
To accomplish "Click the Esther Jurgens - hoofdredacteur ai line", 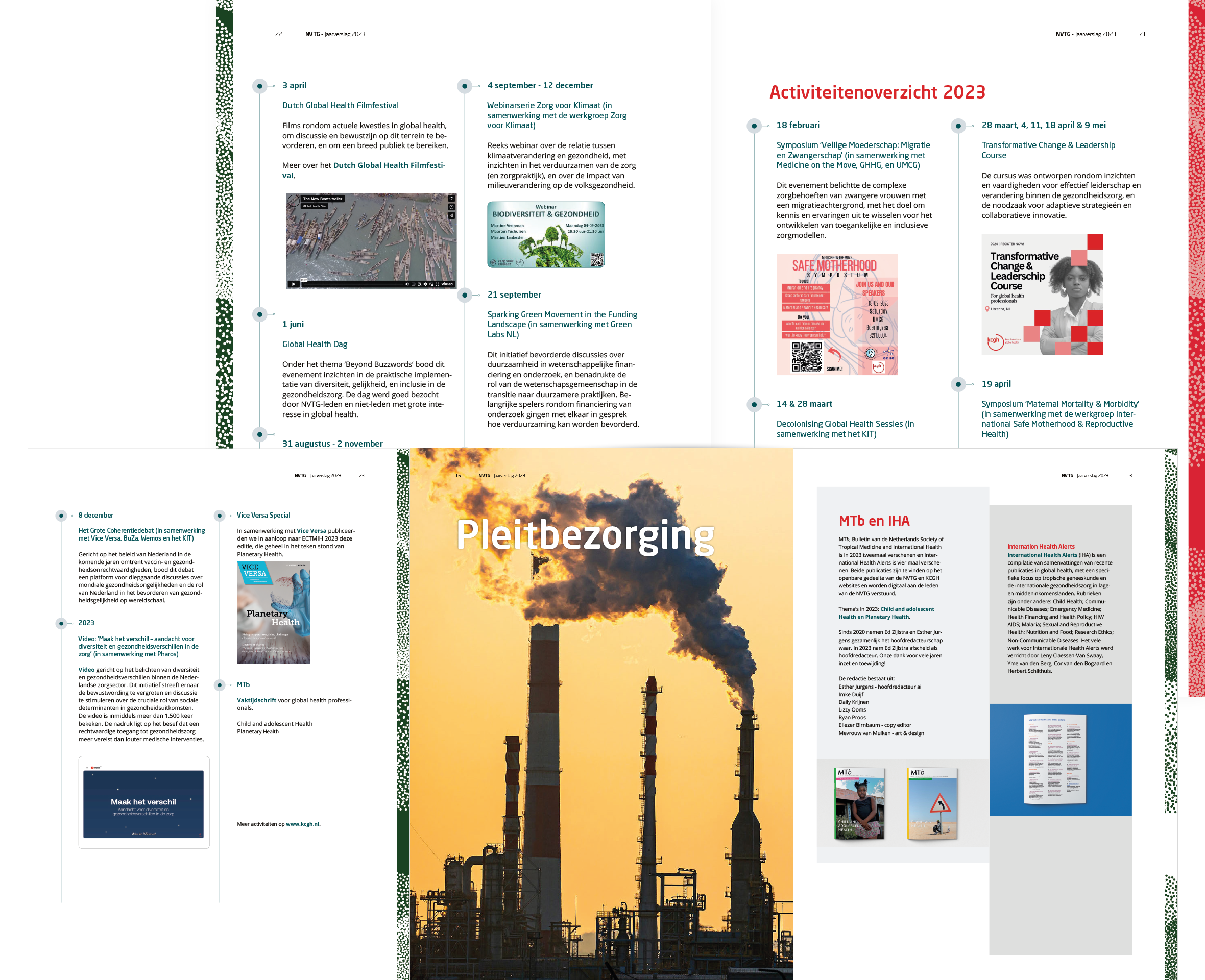I will [x=880, y=687].
